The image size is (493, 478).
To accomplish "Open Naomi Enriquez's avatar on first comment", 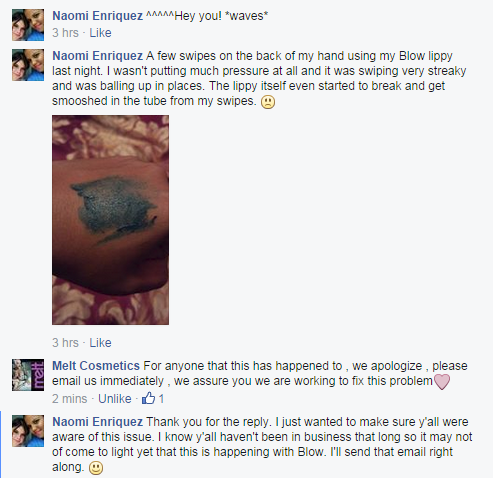I will 28,25.
